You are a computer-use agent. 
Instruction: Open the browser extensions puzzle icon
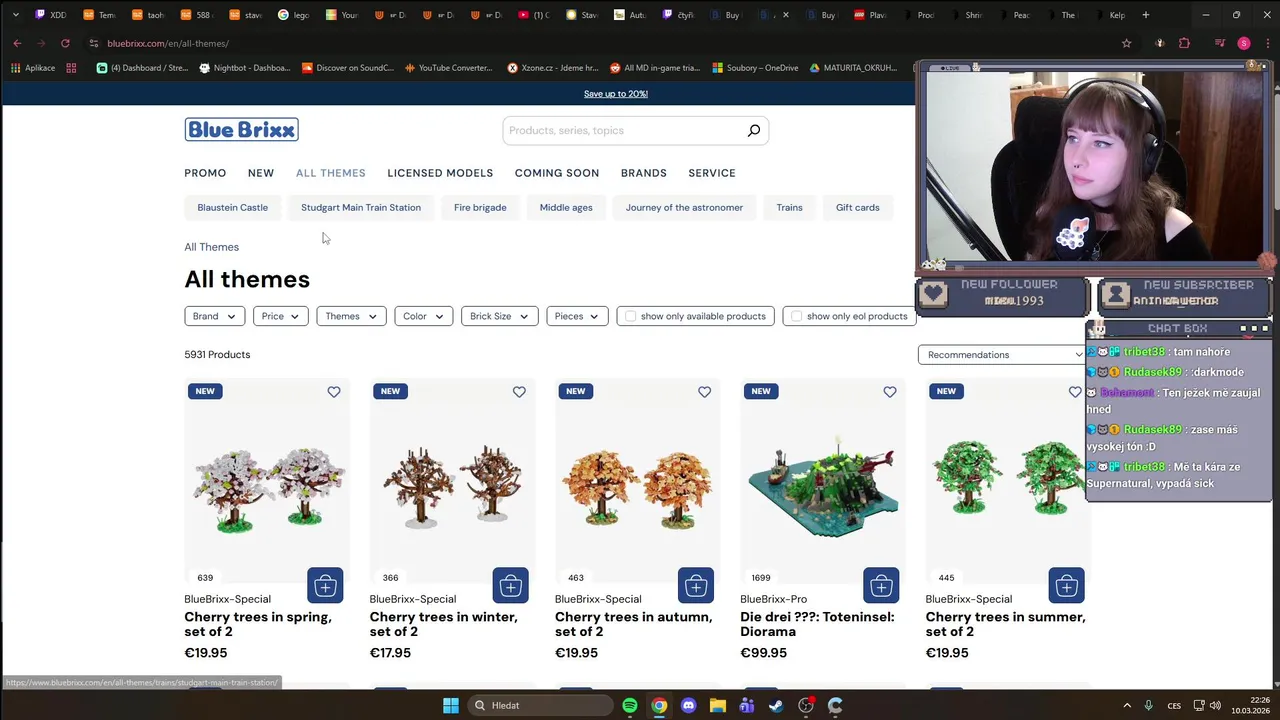tap(1184, 43)
